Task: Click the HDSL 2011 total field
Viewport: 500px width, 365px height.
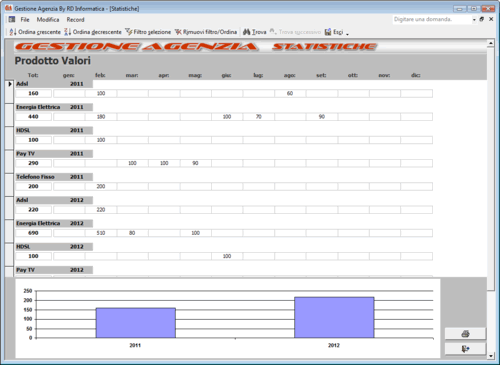Action: pos(33,140)
